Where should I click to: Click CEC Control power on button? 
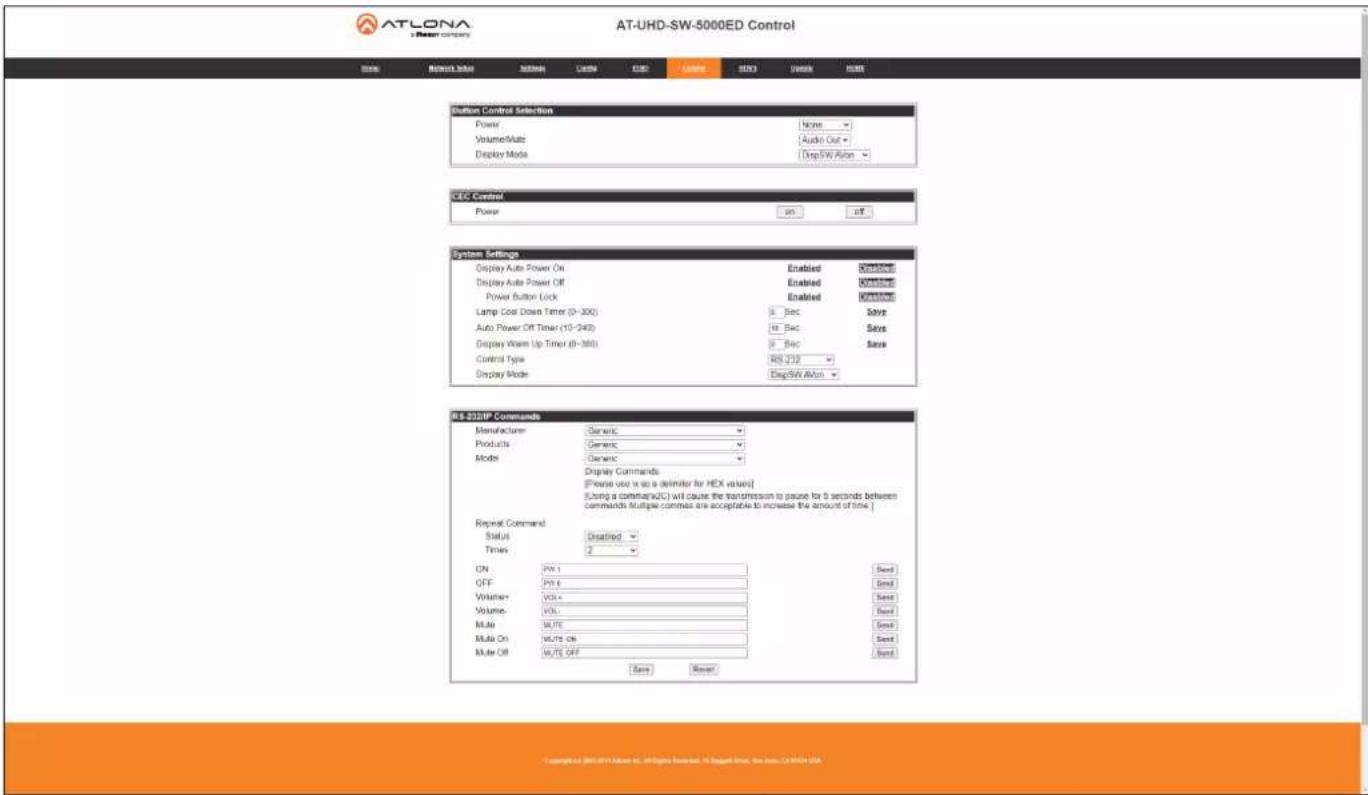pyautogui.click(x=789, y=212)
